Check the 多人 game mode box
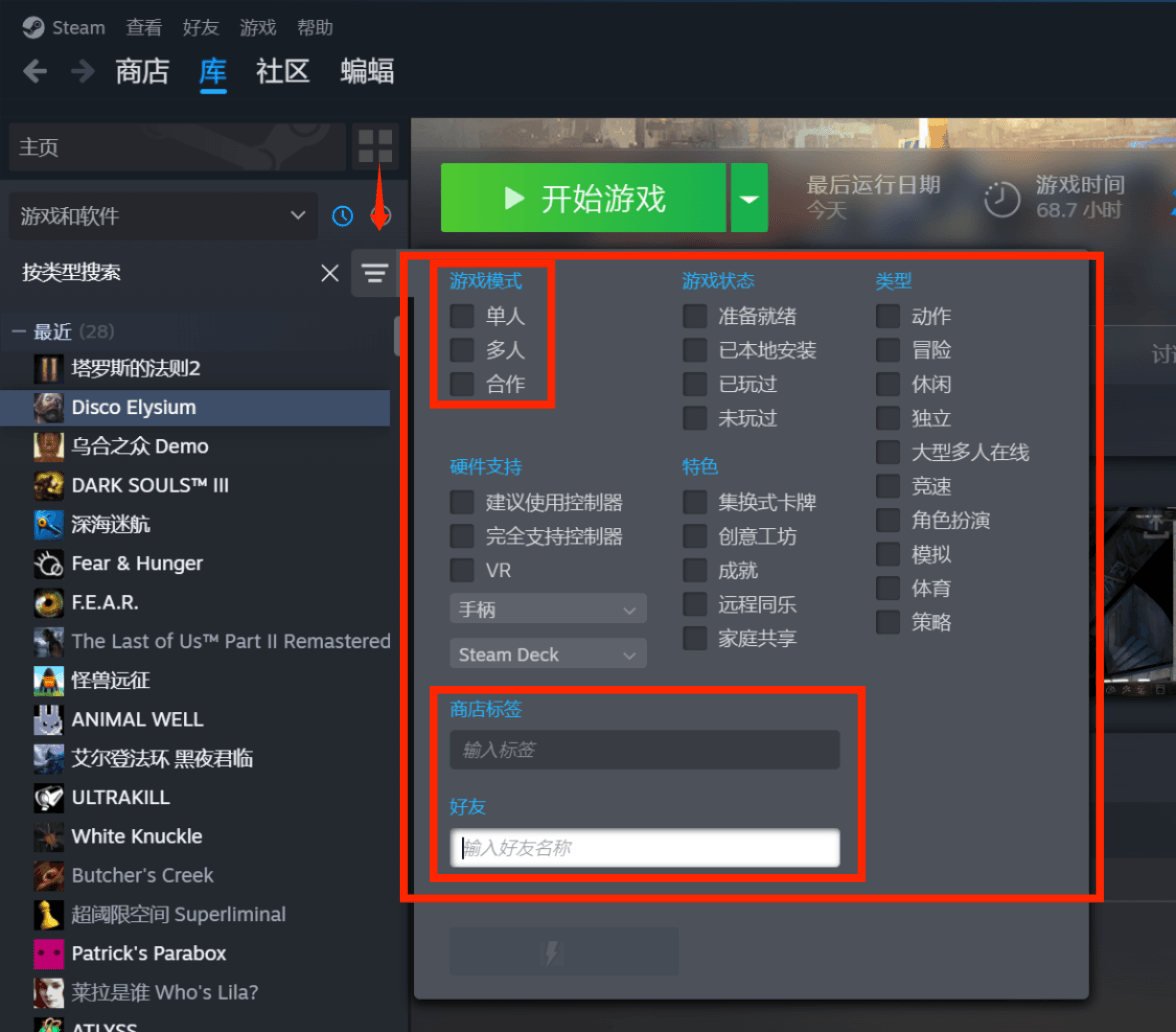The width and height of the screenshot is (1176, 1032). (462, 350)
